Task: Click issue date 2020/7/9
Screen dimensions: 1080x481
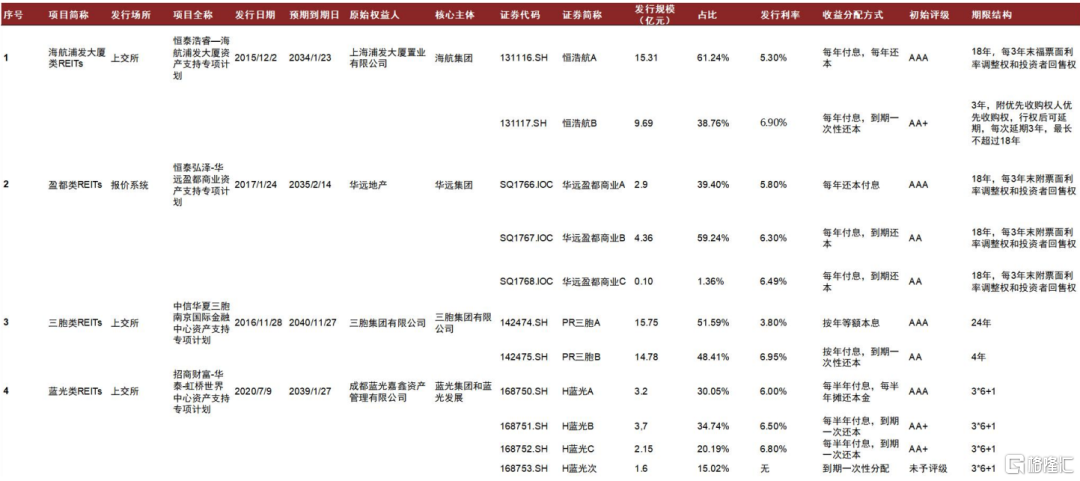Action: pos(253,391)
